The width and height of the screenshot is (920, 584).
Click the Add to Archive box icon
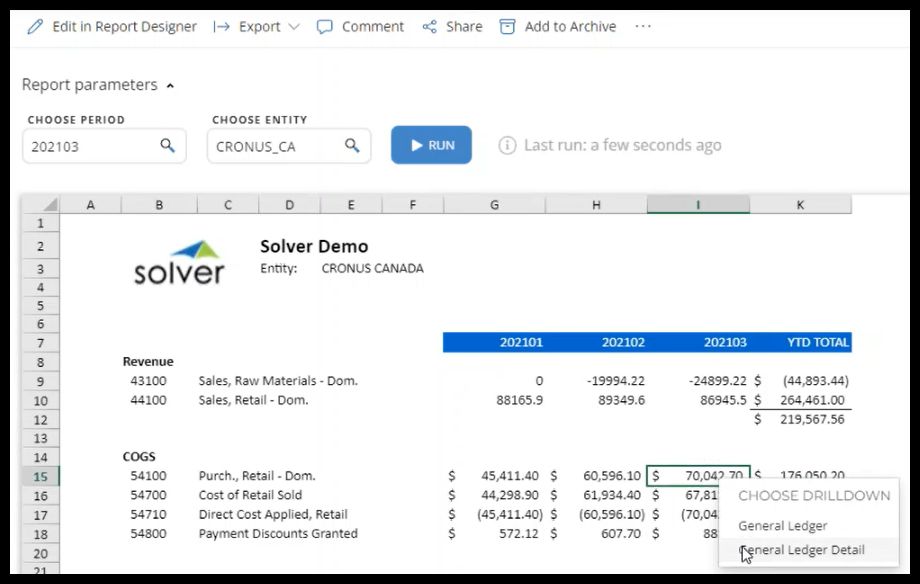pyautogui.click(x=508, y=27)
